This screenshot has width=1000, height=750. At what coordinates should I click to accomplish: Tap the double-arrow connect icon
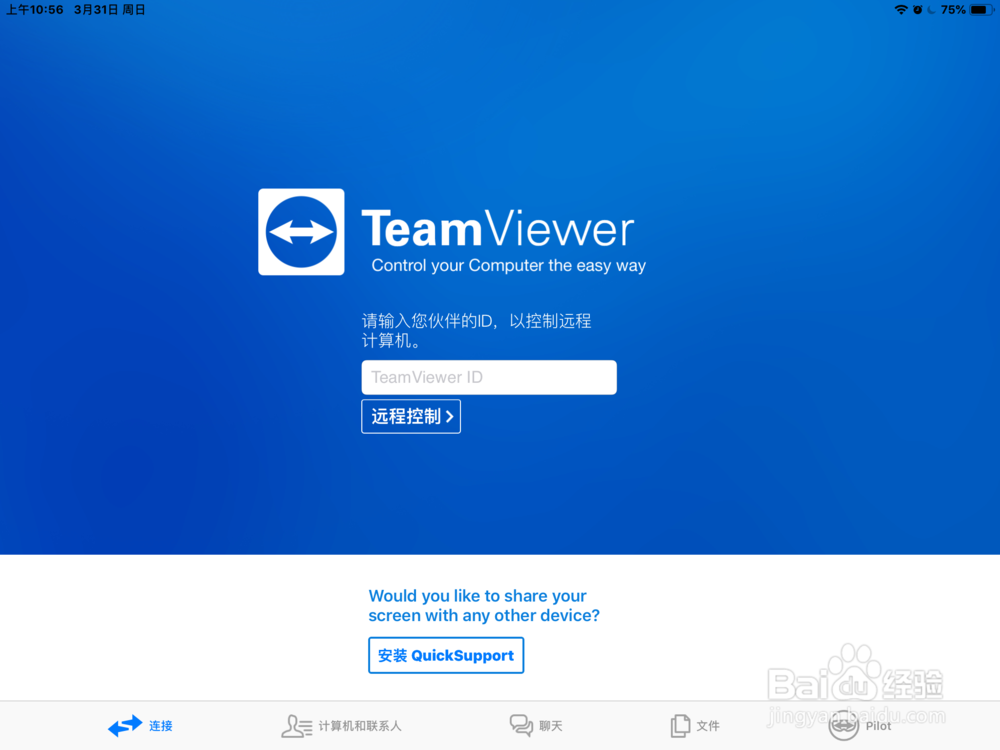tap(125, 725)
